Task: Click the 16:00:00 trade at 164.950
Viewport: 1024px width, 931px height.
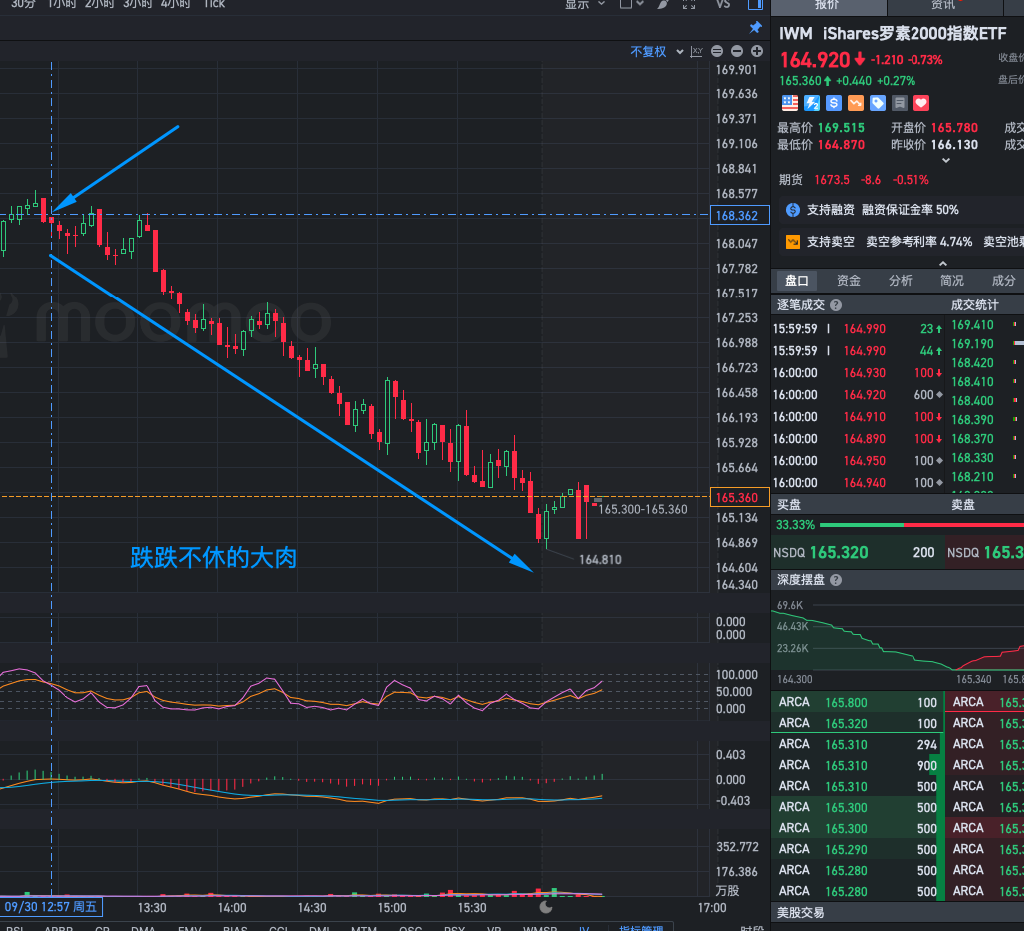Action: coord(857,461)
